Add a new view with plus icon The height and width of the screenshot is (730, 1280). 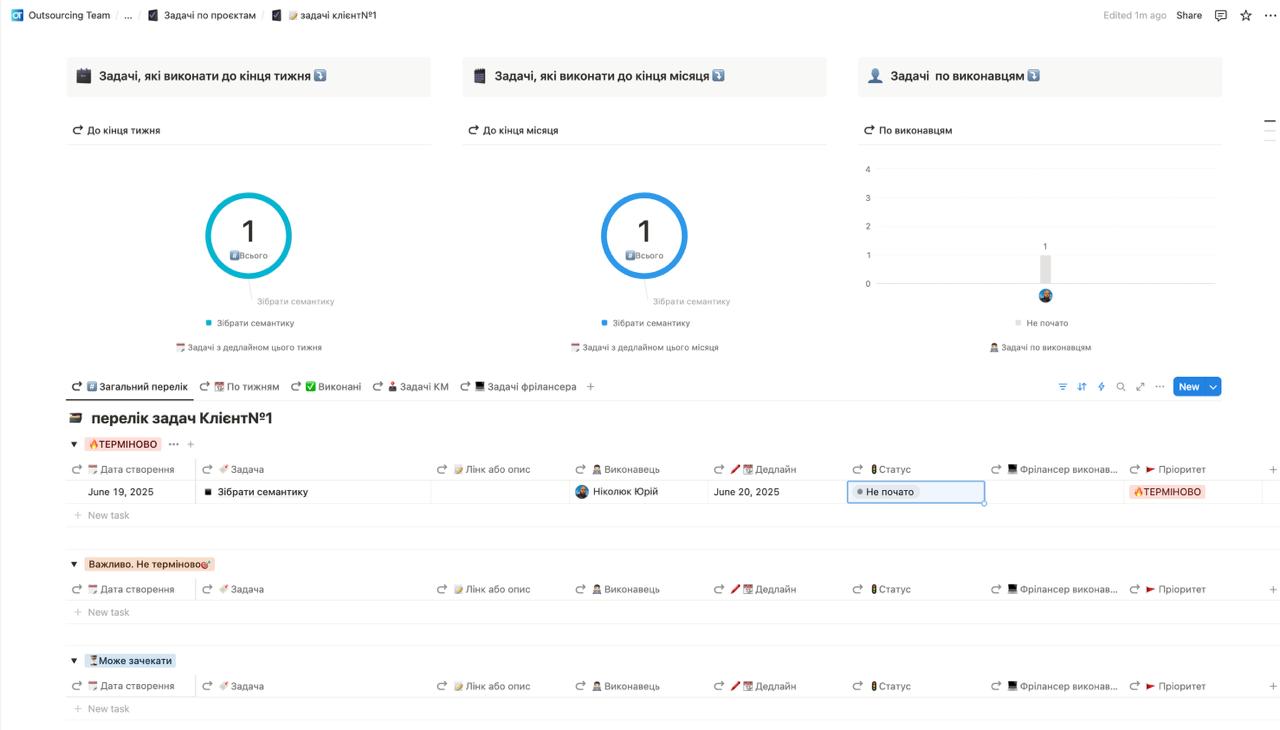pyautogui.click(x=590, y=387)
